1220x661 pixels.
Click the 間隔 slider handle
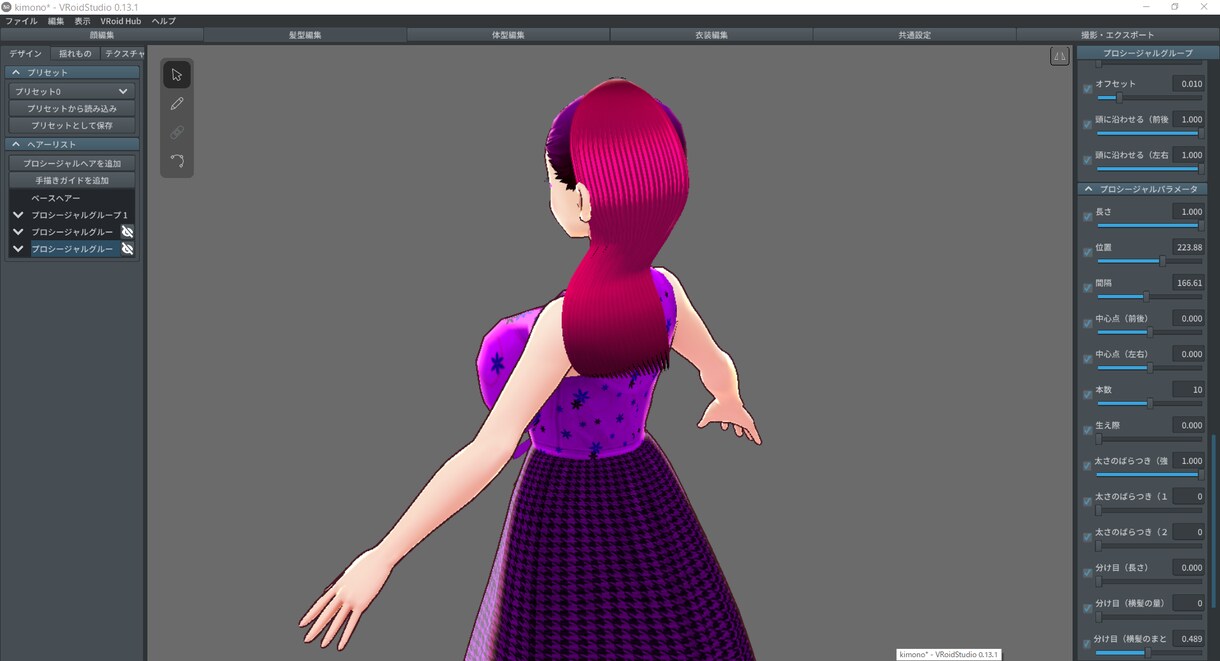(x=1146, y=297)
